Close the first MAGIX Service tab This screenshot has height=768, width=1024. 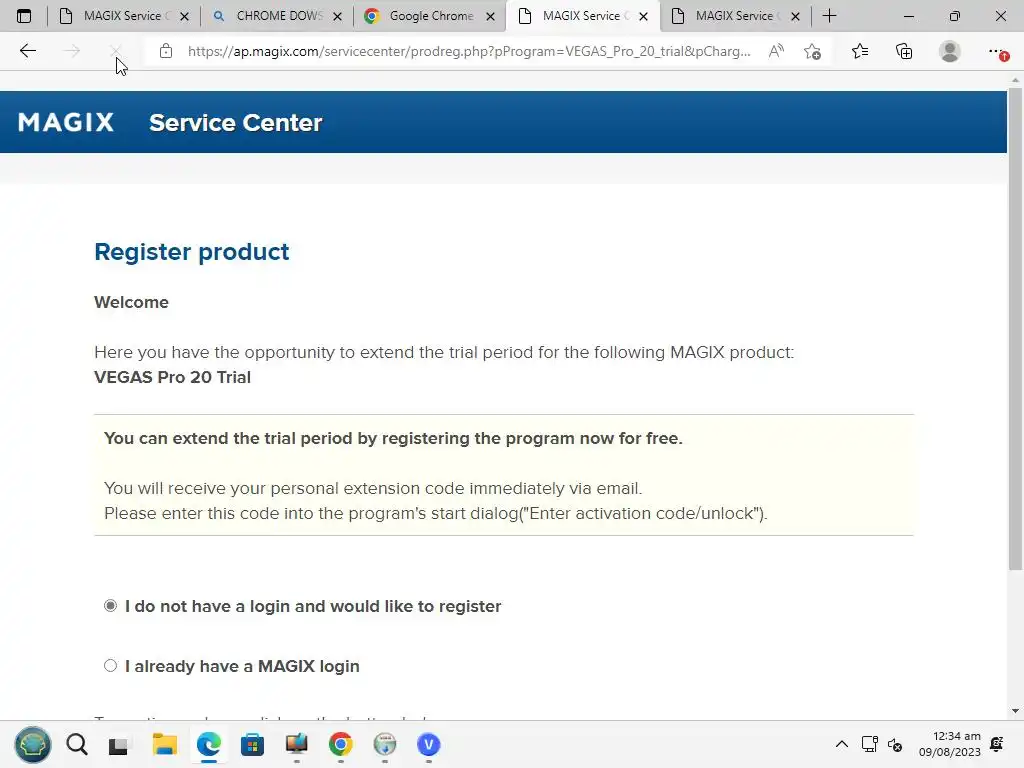pyautogui.click(x=184, y=16)
